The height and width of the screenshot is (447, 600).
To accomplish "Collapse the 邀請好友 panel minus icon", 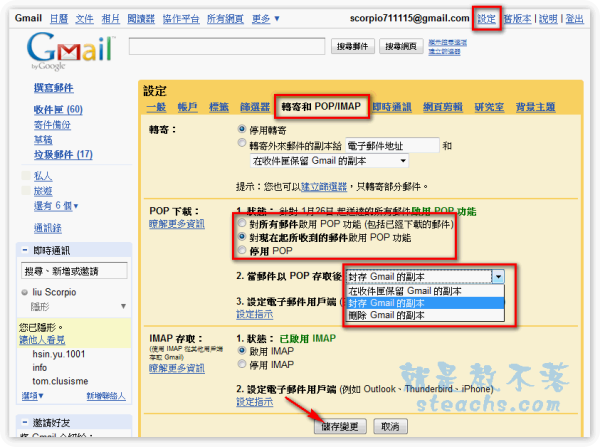I will (24, 422).
